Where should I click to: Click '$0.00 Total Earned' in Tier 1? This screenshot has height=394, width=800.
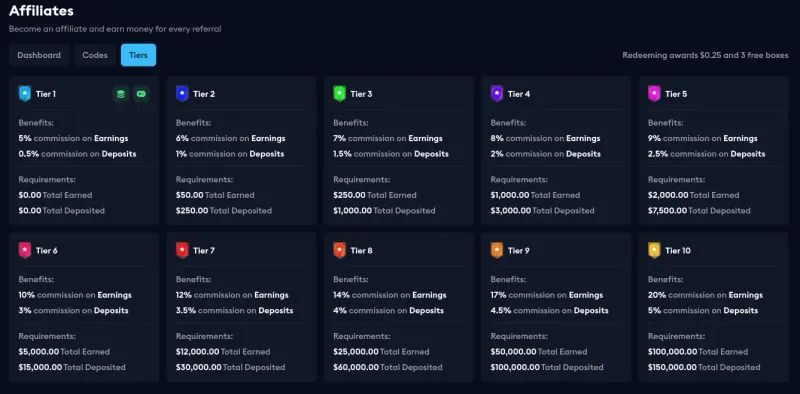(56, 195)
